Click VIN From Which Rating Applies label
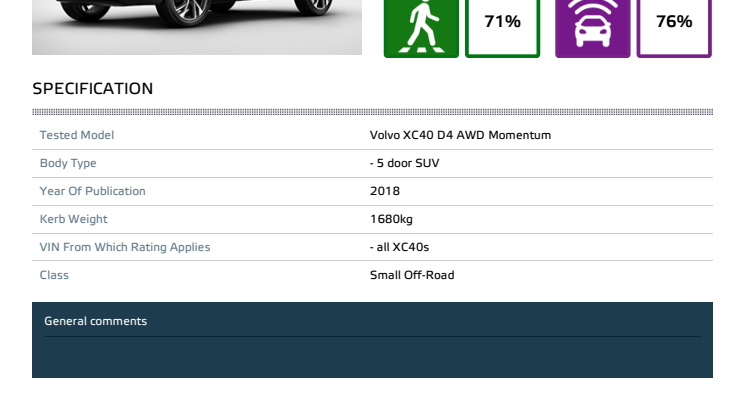 point(125,247)
